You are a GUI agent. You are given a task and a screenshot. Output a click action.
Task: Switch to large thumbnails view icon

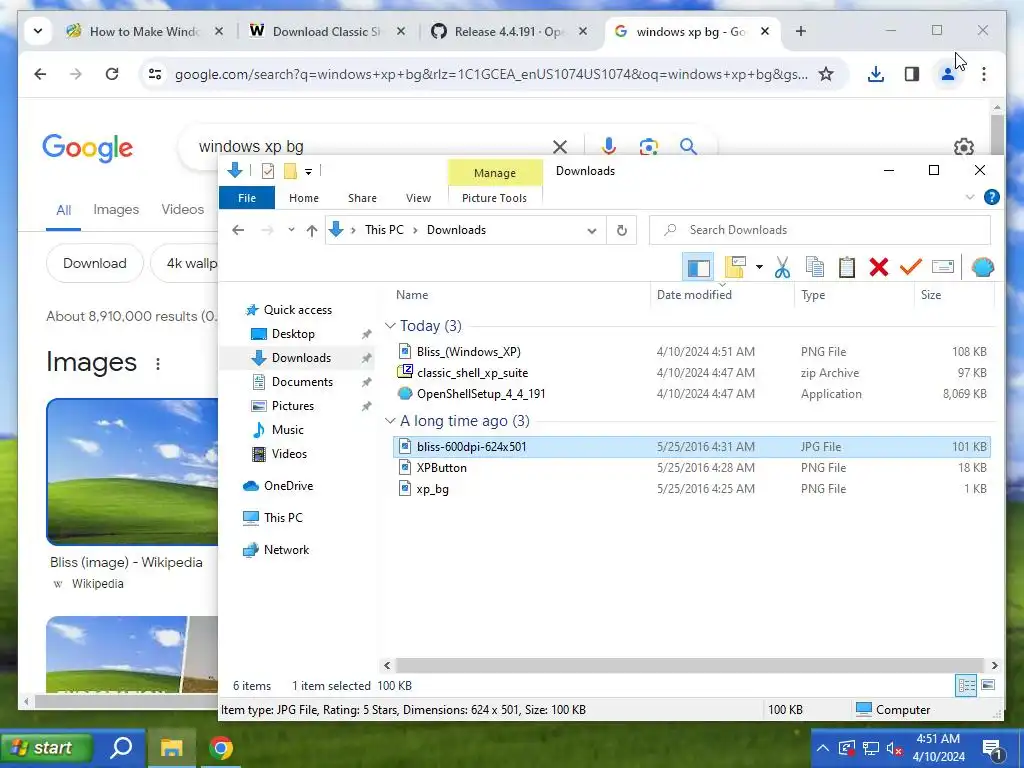click(x=988, y=685)
